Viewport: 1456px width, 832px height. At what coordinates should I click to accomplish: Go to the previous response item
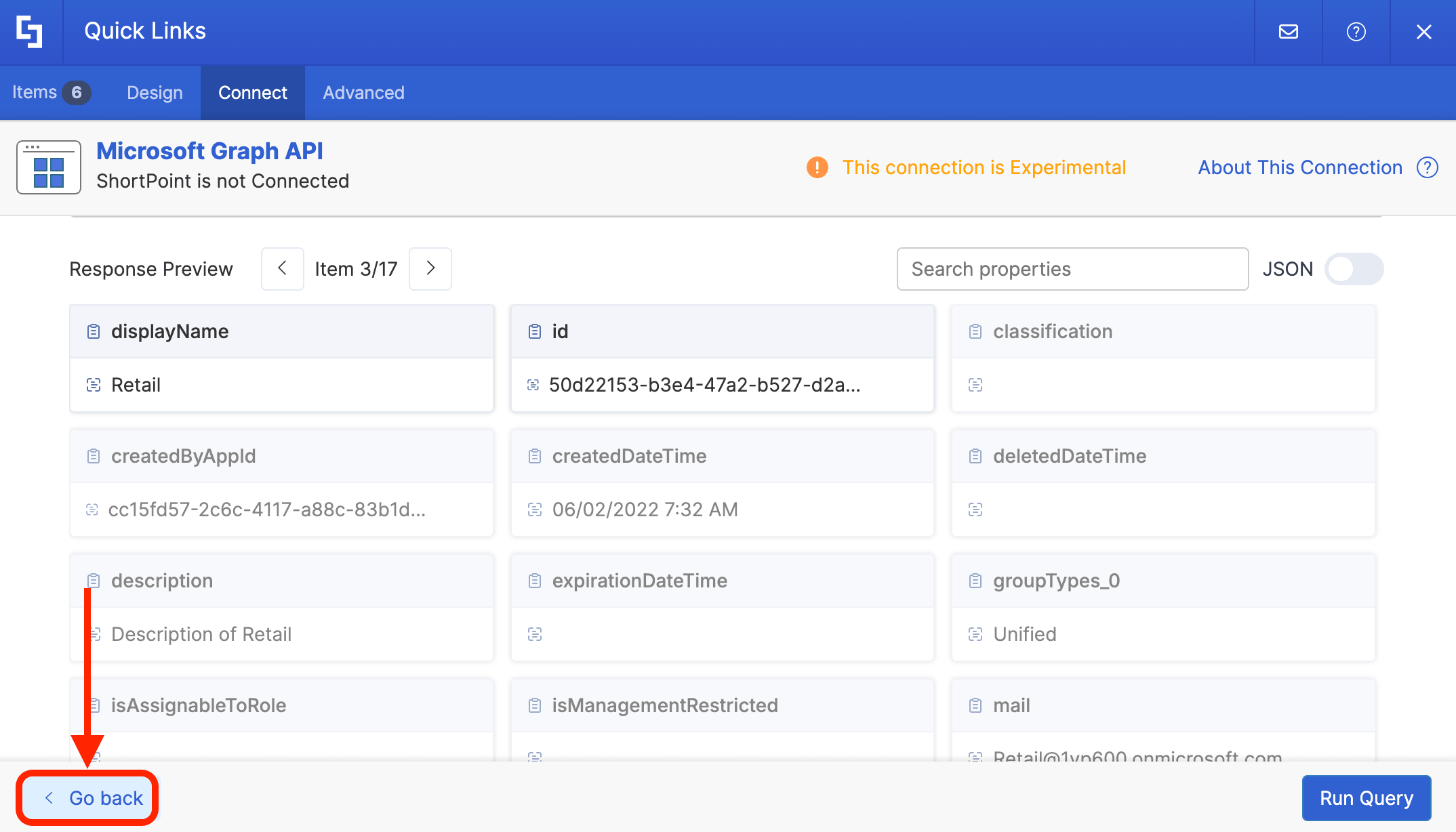pos(282,269)
